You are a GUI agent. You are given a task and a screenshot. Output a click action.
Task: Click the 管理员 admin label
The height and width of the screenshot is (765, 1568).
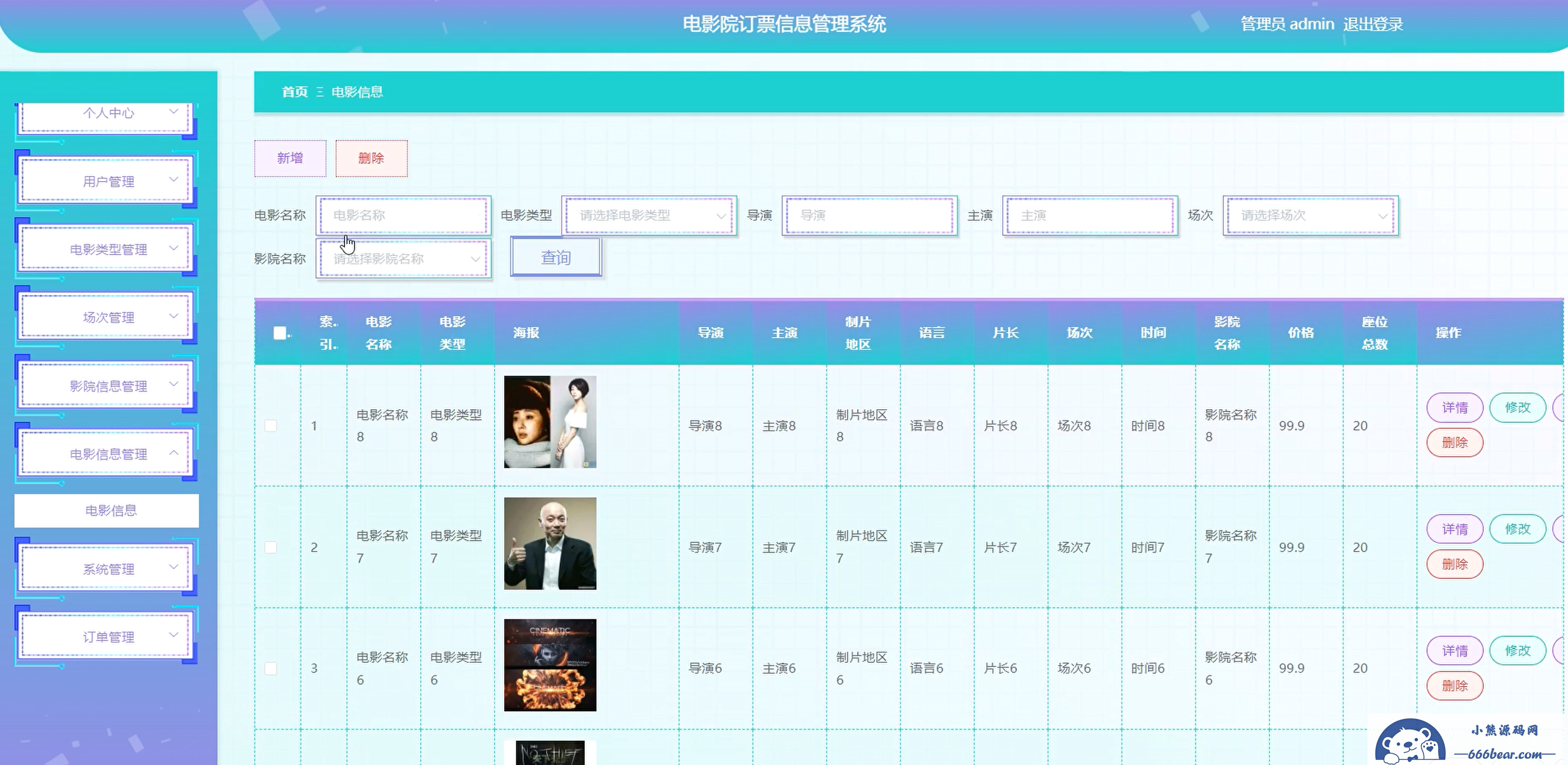click(x=1287, y=24)
